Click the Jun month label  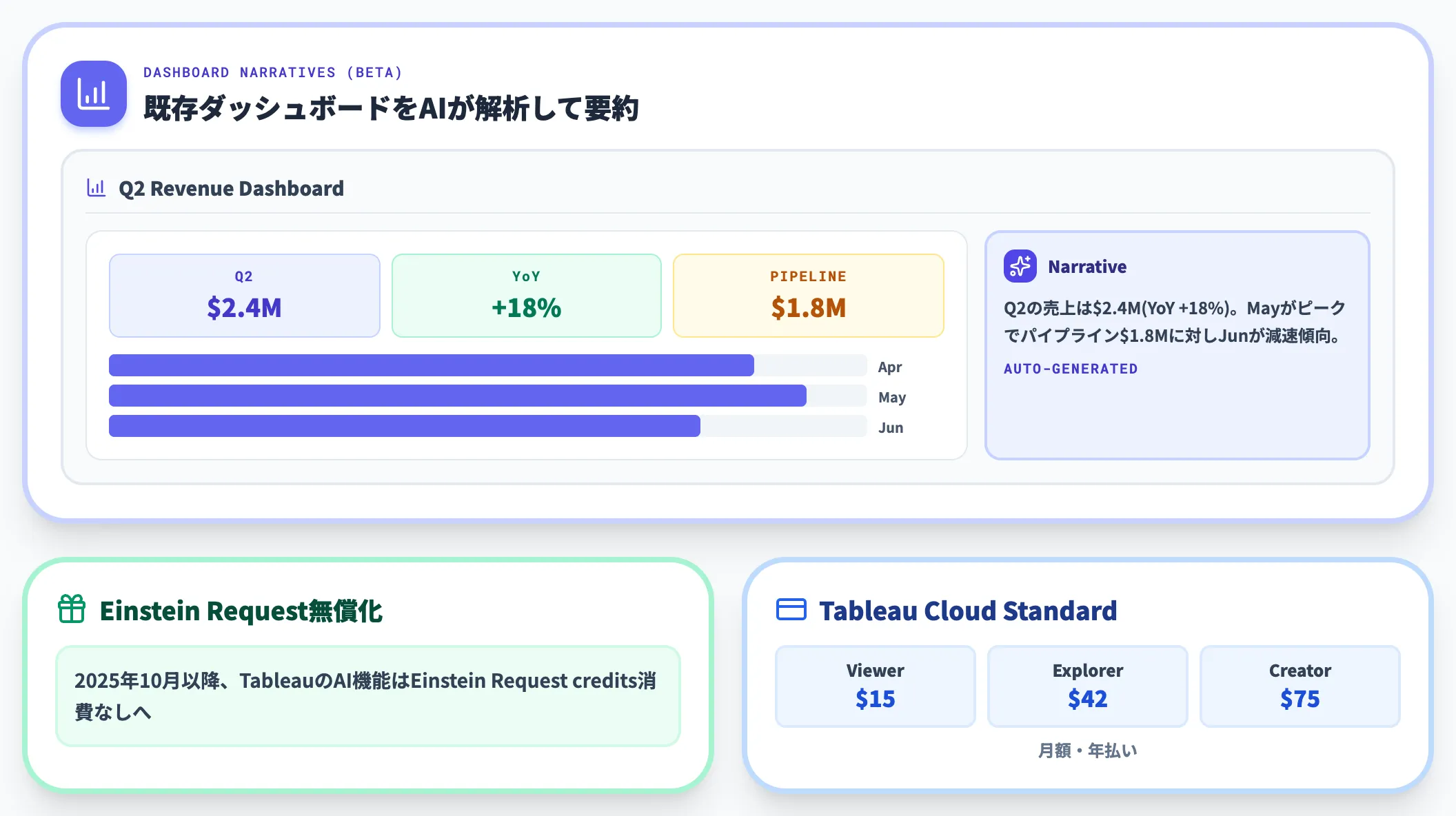pos(891,428)
